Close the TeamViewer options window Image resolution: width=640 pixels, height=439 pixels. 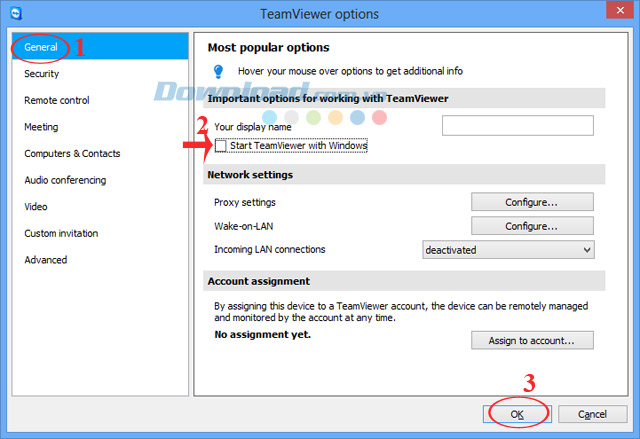[x=620, y=10]
